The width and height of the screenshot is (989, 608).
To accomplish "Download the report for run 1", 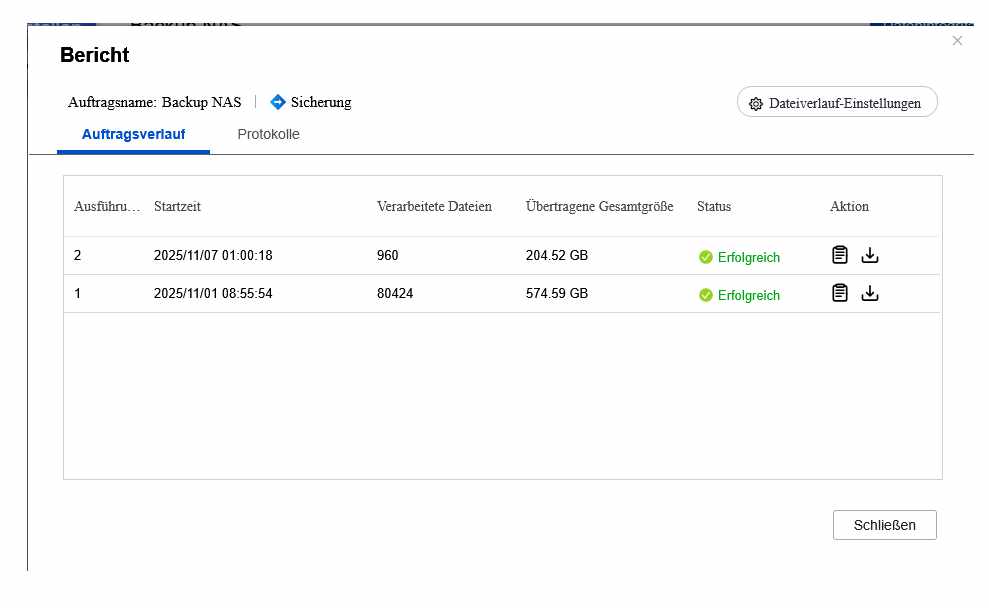I will click(870, 293).
